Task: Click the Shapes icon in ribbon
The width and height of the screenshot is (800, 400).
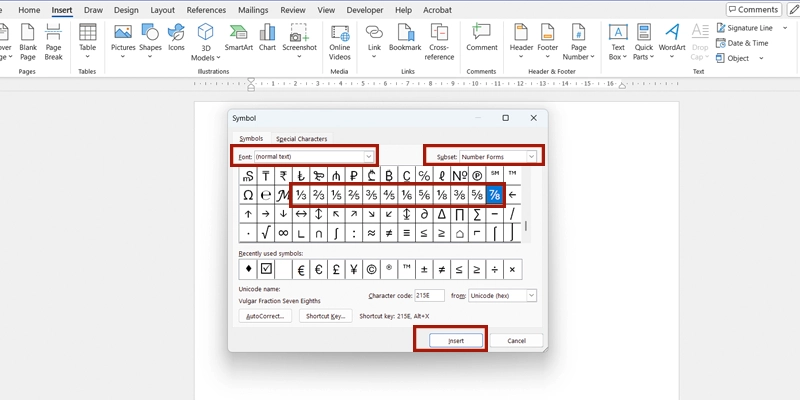Action: coord(150,37)
